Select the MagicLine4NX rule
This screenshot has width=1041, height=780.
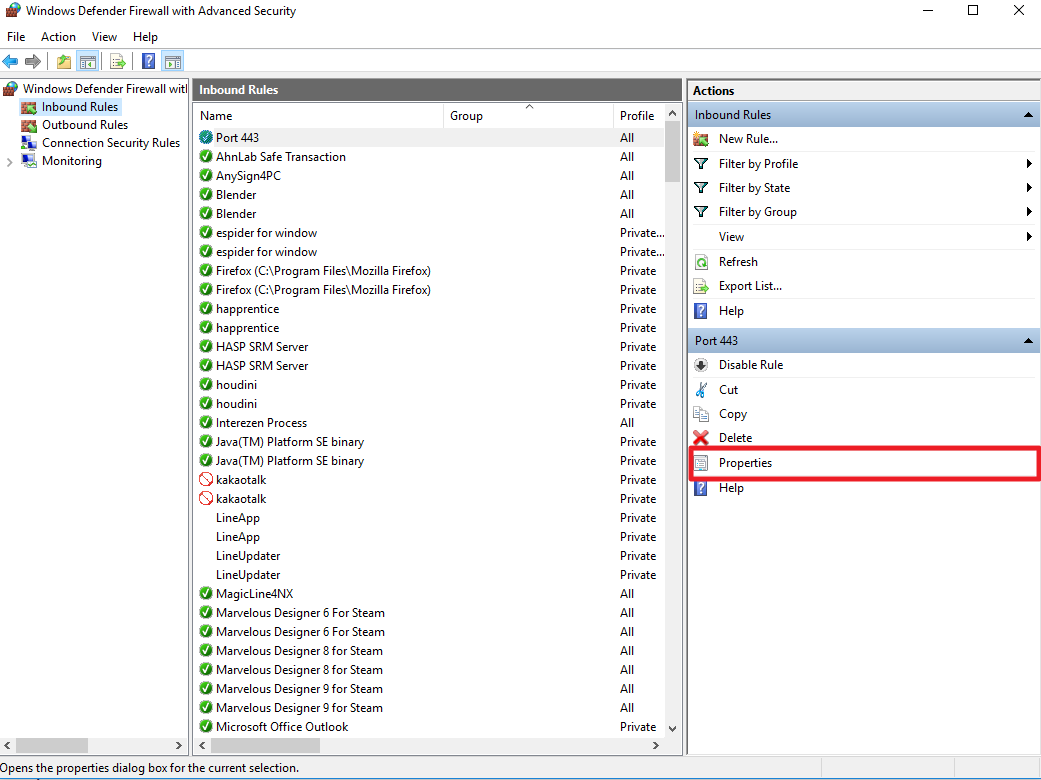tap(430, 593)
